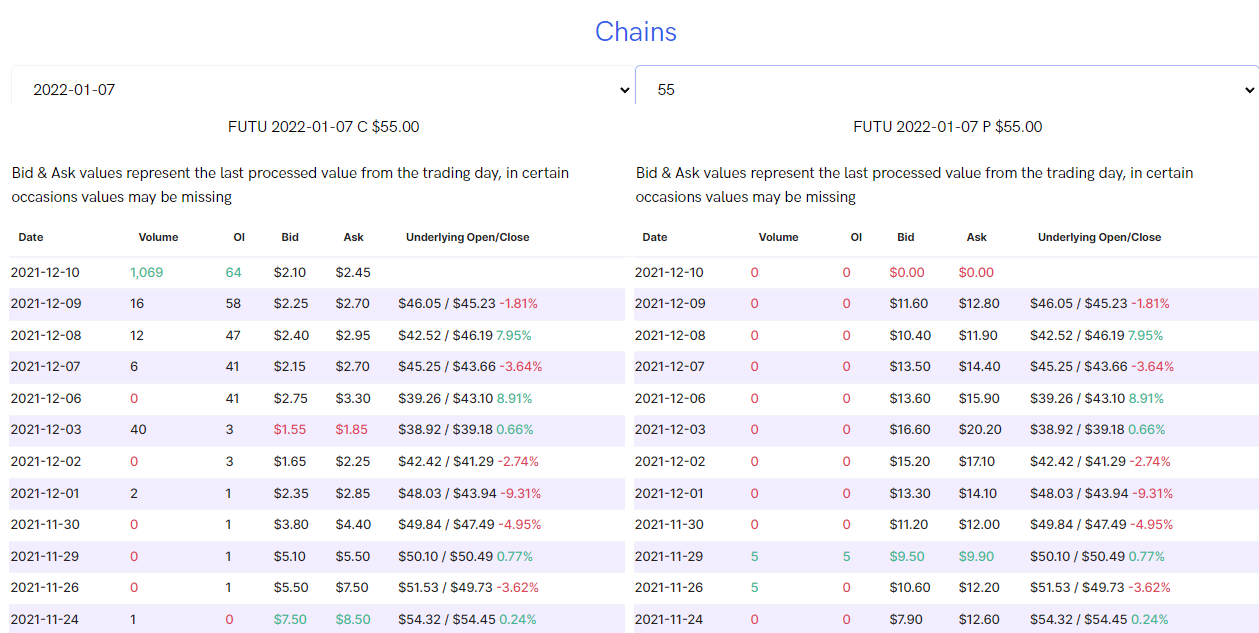1259x633 pixels.
Task: Click the Chains page heading
Action: click(x=635, y=32)
